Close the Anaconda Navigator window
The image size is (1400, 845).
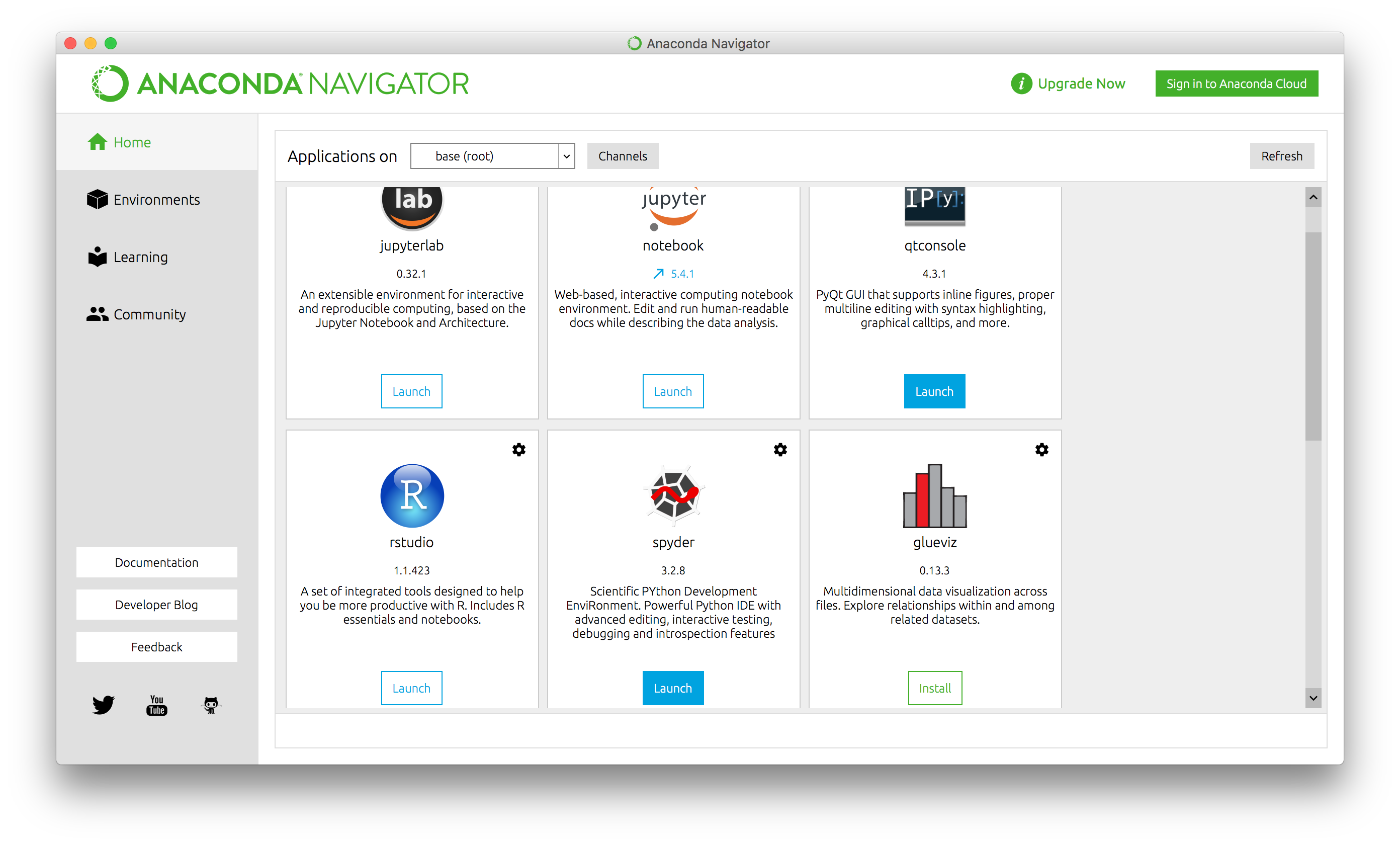point(70,43)
